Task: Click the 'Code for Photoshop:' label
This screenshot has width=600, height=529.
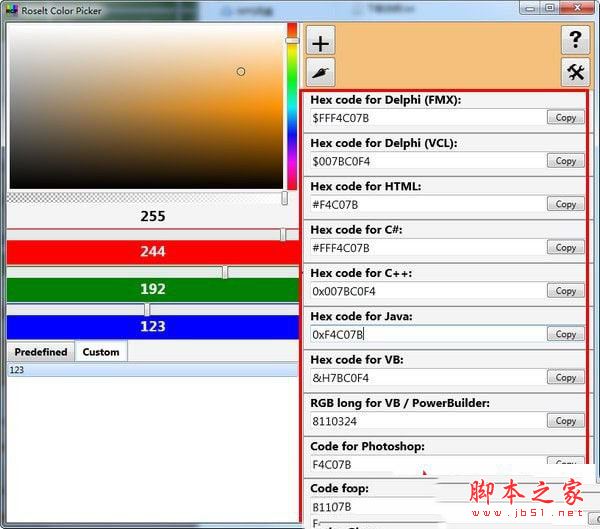Action: 367,446
